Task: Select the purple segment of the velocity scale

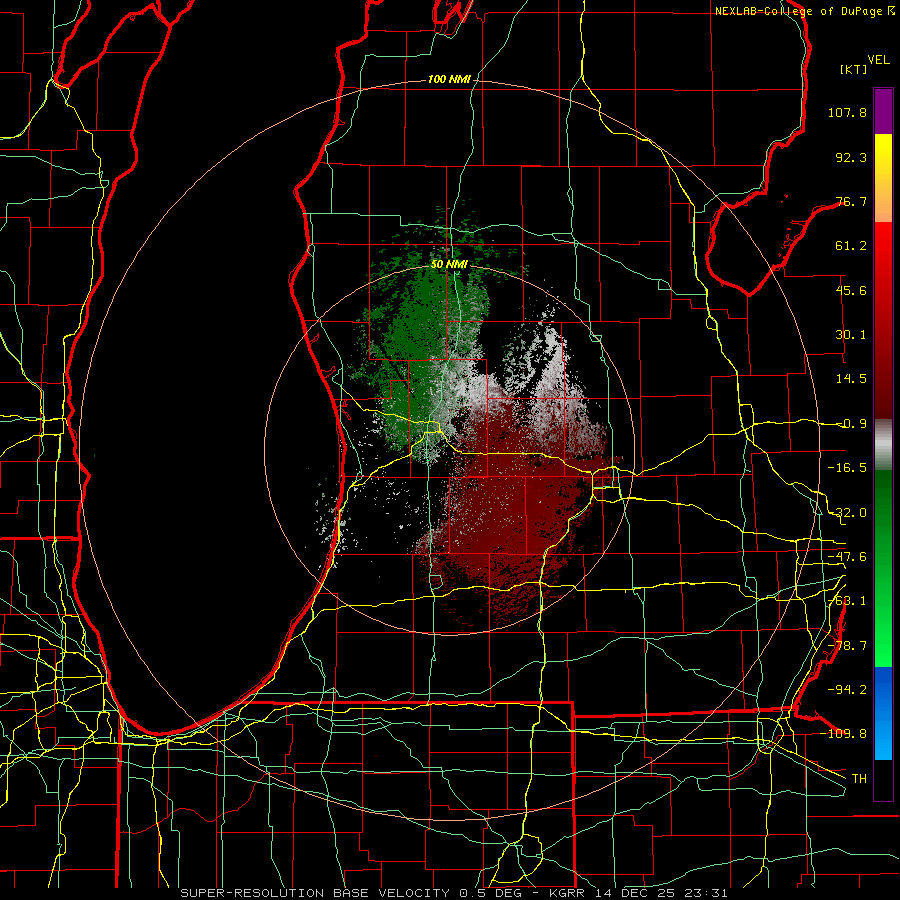Action: [x=883, y=111]
